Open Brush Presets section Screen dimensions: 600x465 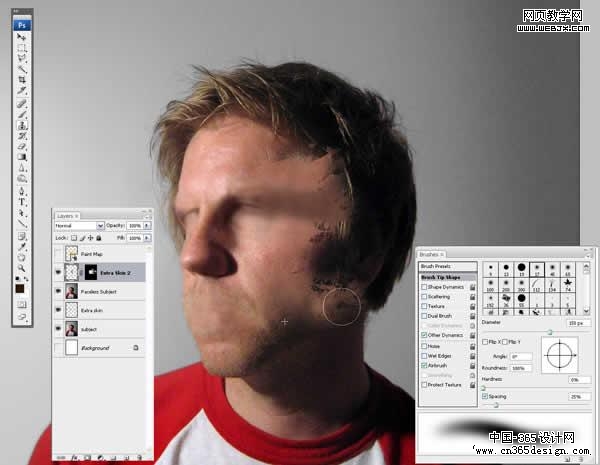point(448,266)
